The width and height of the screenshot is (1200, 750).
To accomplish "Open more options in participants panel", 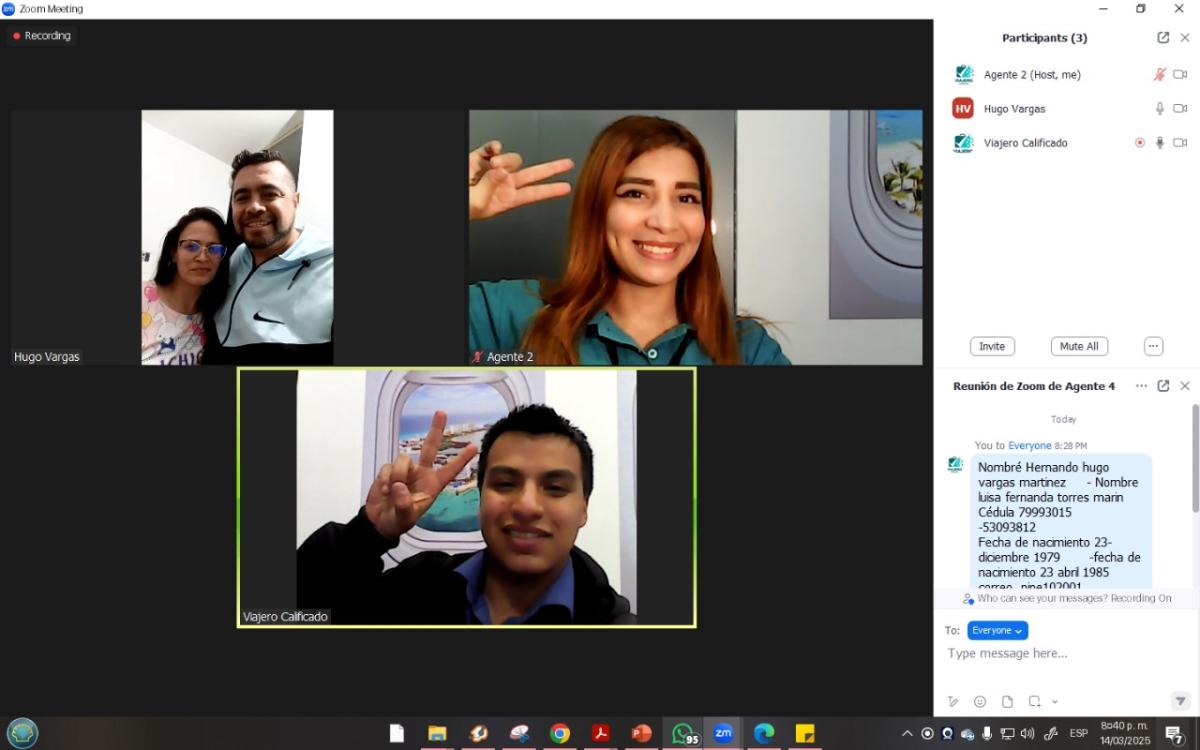I will [x=1153, y=346].
